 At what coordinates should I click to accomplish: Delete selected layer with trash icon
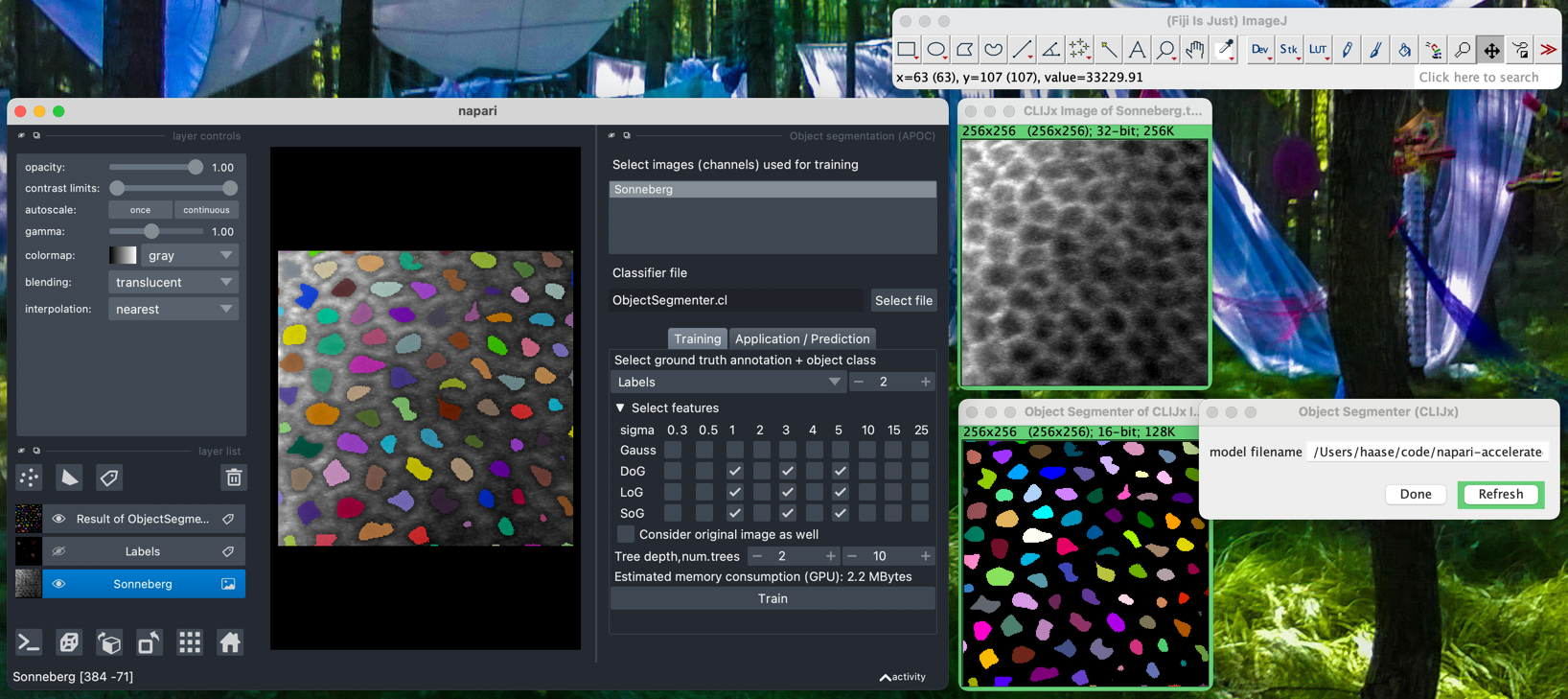[x=233, y=478]
